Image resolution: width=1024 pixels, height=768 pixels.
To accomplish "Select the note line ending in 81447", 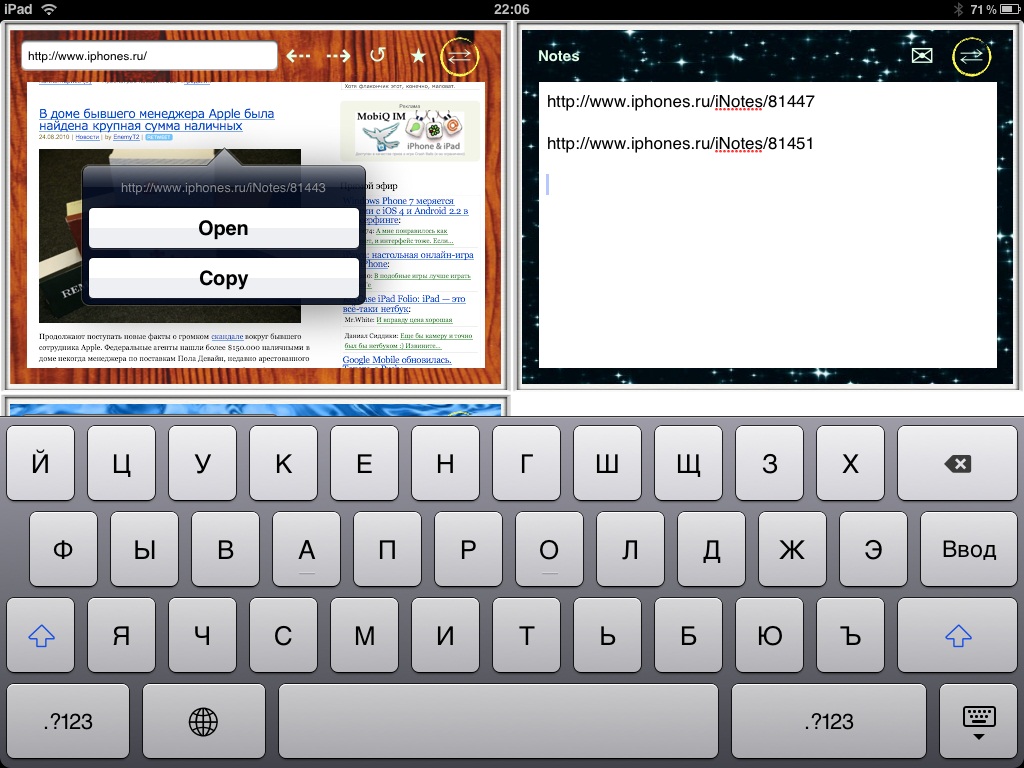I will tap(680, 101).
